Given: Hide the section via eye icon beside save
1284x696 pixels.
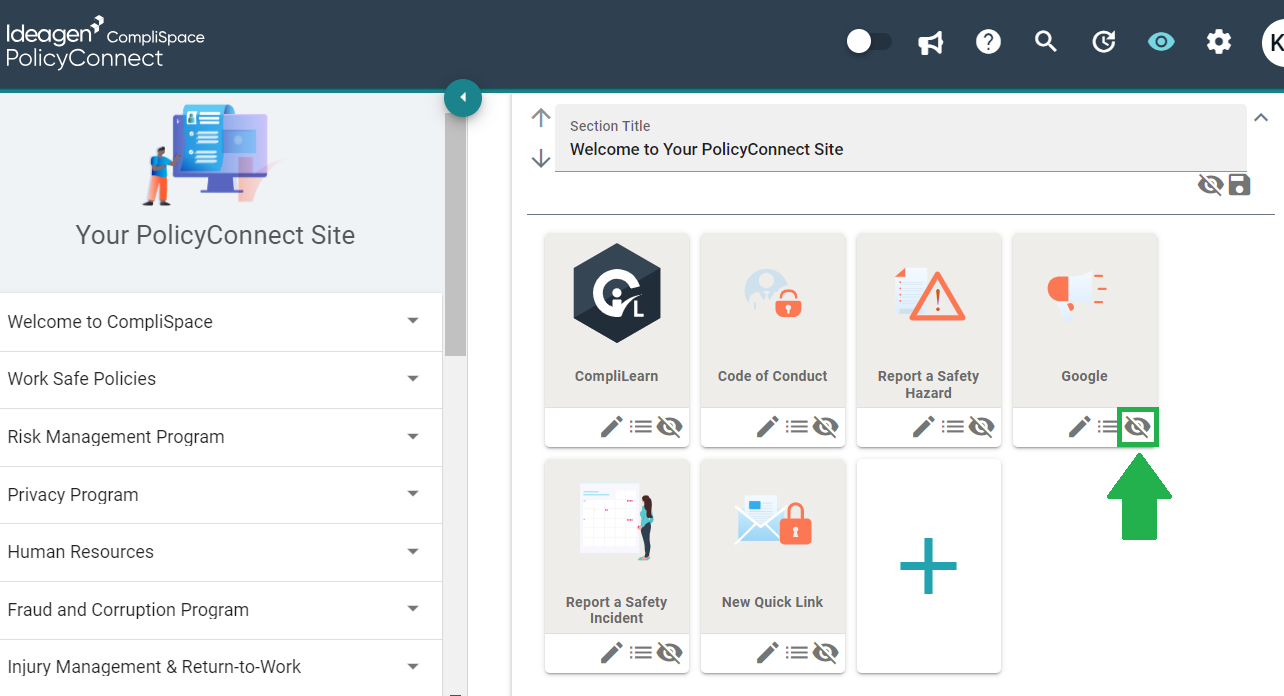Looking at the screenshot, I should 1210,185.
